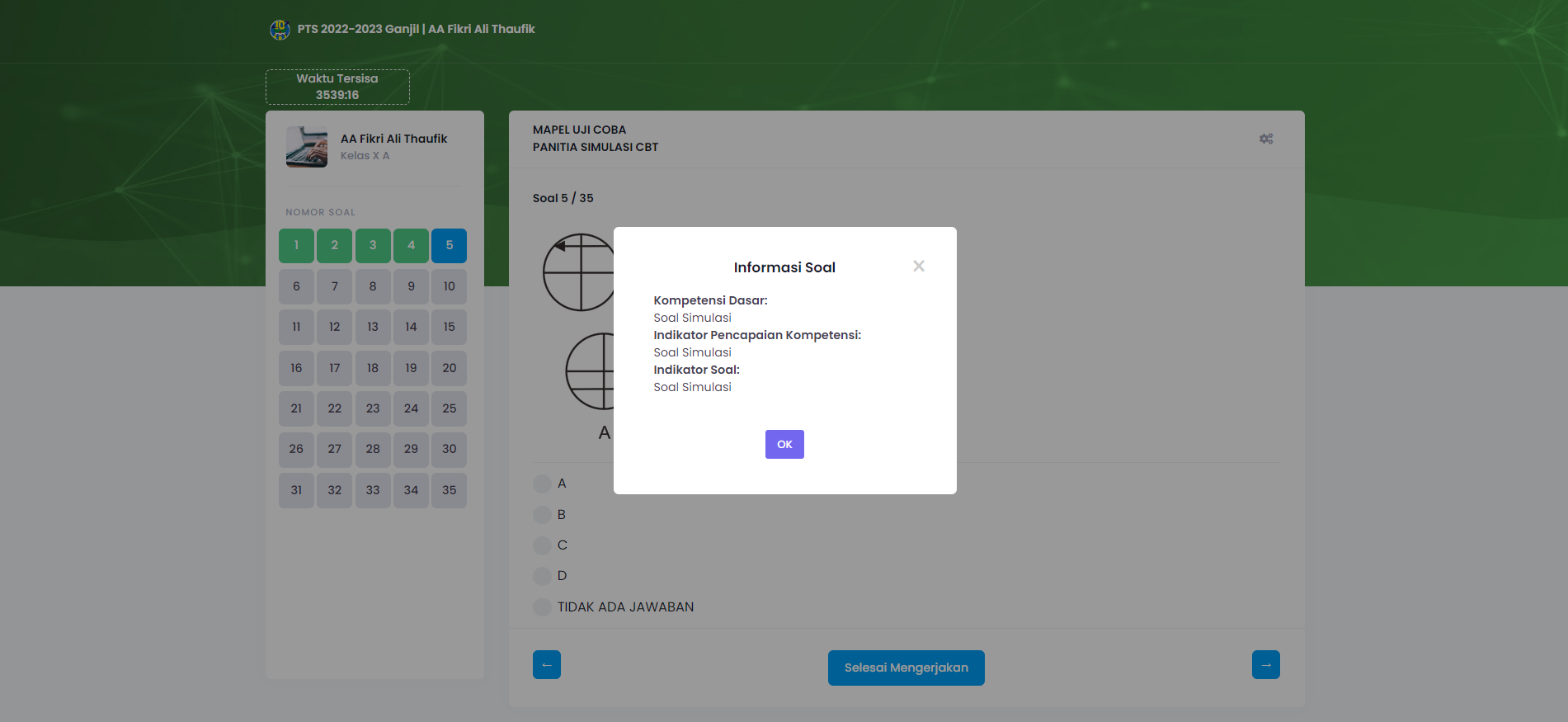The image size is (1568, 722).
Task: Open the settings gears icon
Action: tap(1265, 139)
